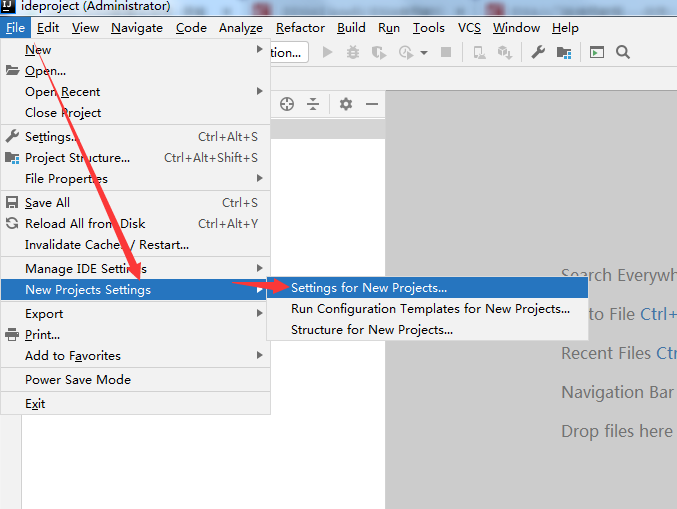Click the Stop square icon
Screen dimensions: 677x509
[x=446, y=53]
